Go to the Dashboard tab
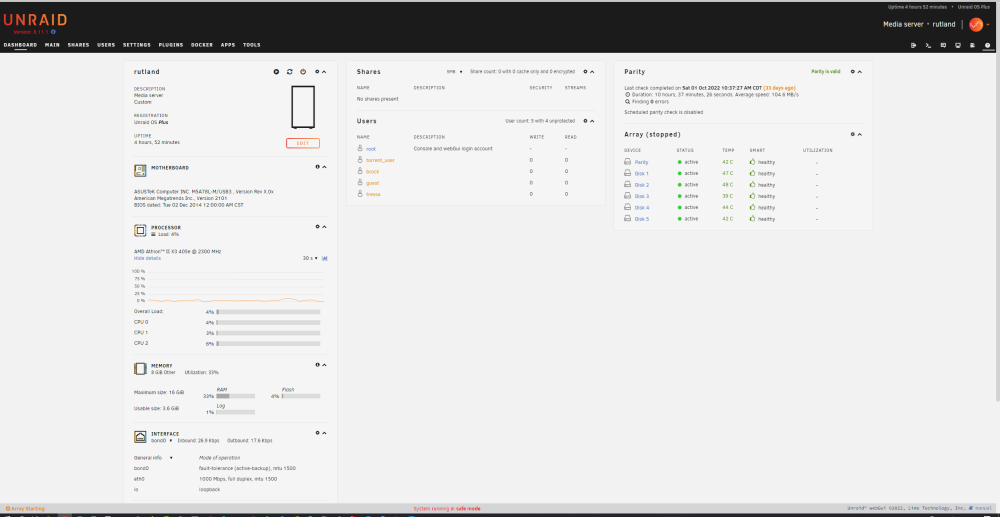Viewport: 1000px width, 517px height. pos(20,45)
